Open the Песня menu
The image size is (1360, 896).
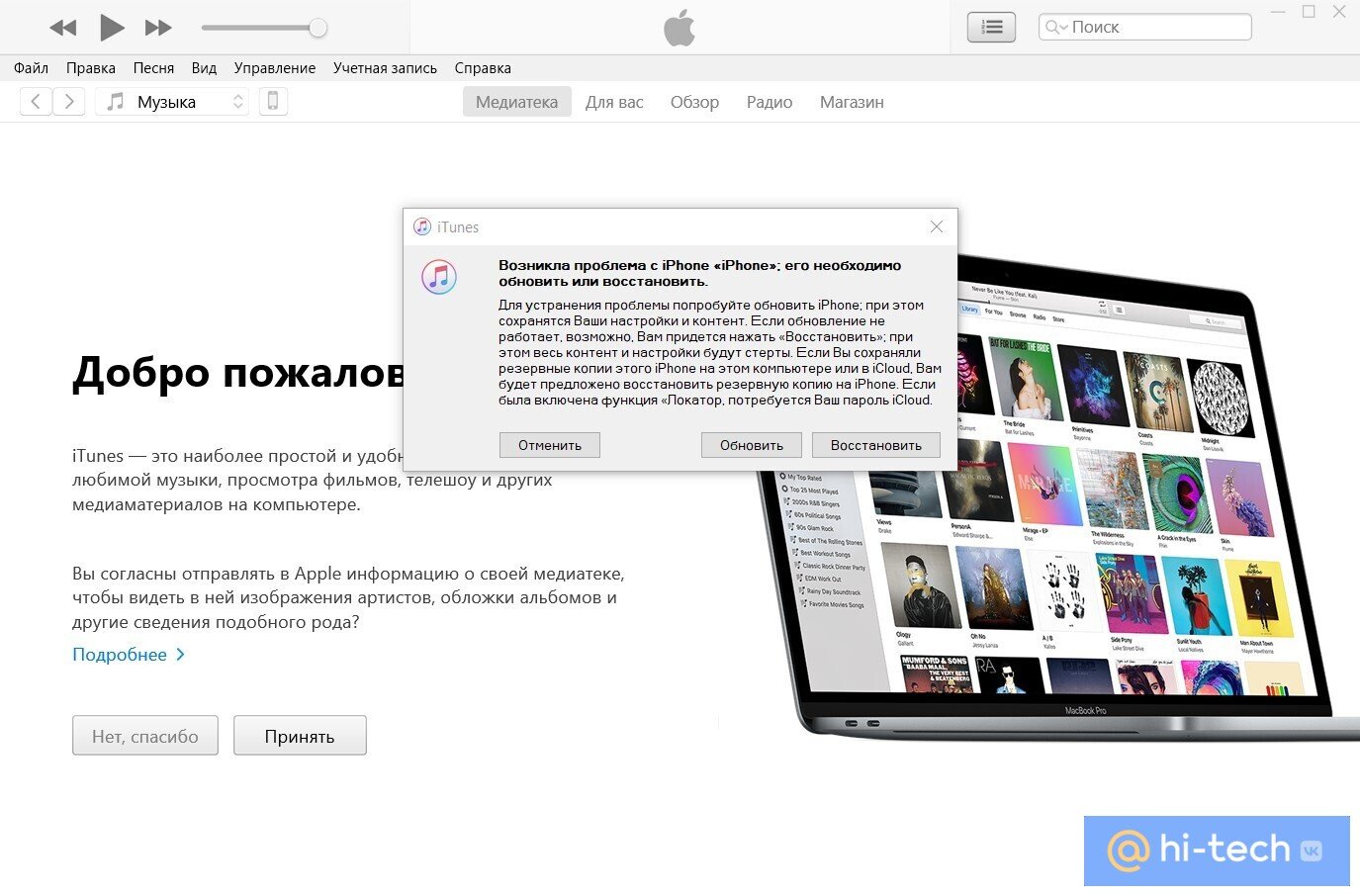(153, 68)
